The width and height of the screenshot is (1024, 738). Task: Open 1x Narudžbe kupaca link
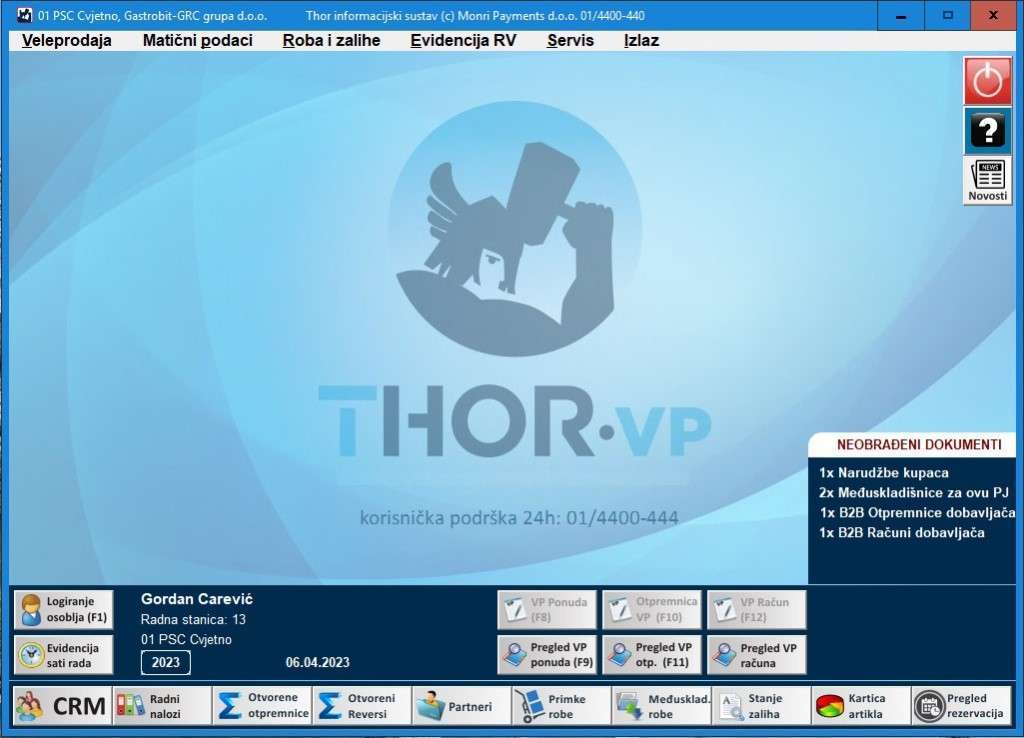(x=884, y=473)
